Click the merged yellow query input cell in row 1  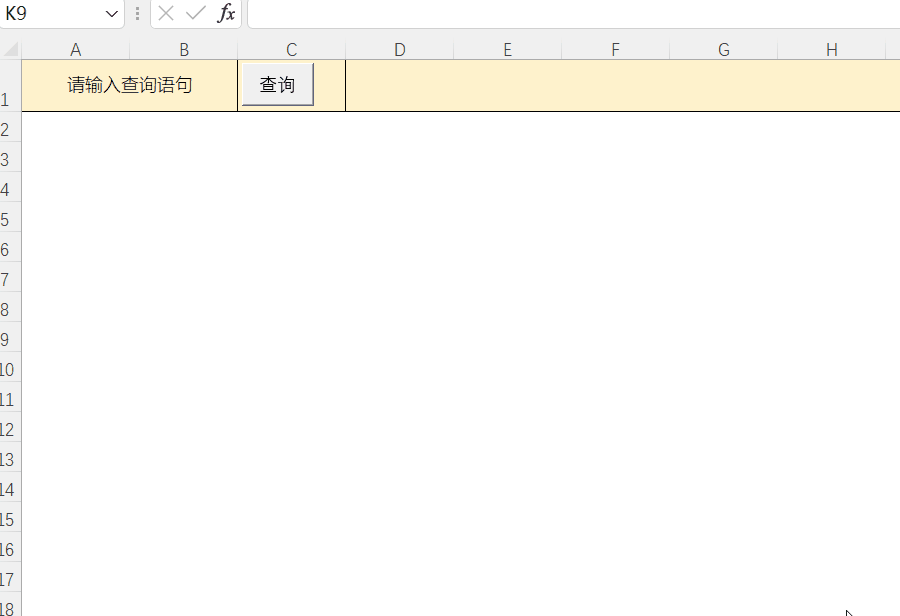[623, 85]
